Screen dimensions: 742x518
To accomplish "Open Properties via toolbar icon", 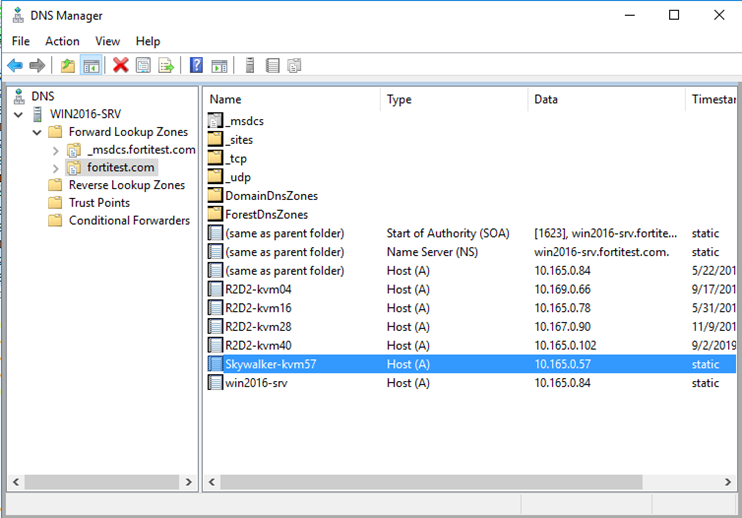I will [144, 66].
